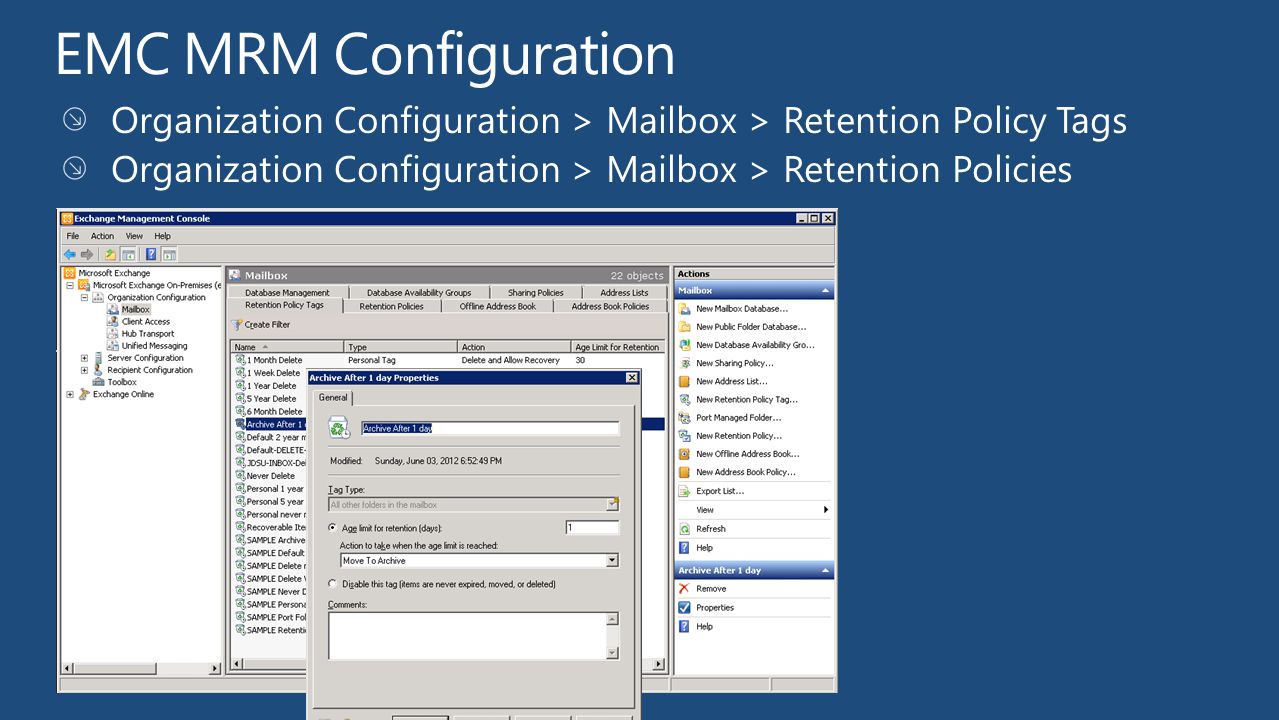Viewport: 1279px width, 720px height.
Task: Click New Retention Policy Tag action
Action: pos(747,400)
